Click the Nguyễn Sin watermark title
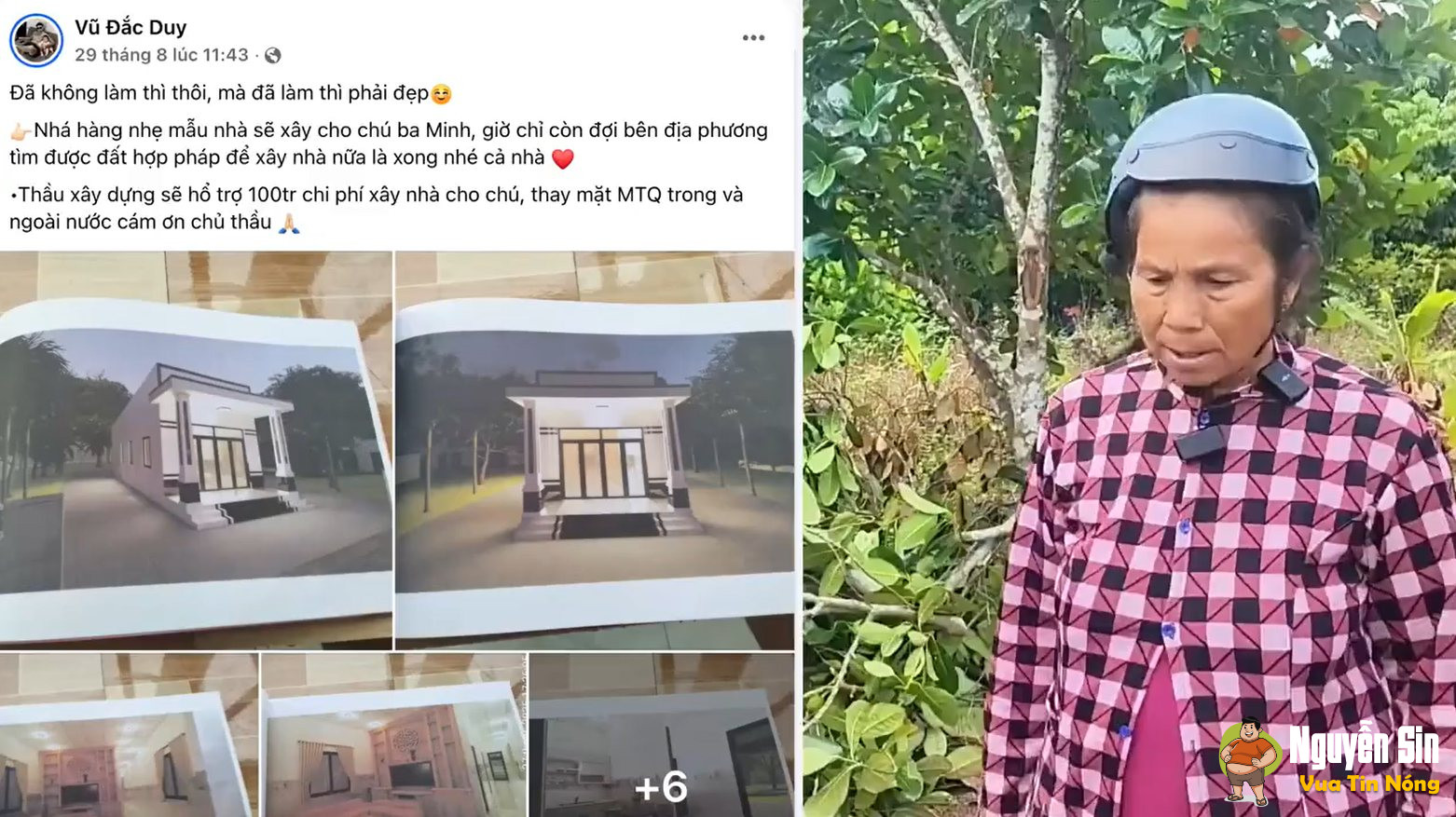 [1364, 747]
